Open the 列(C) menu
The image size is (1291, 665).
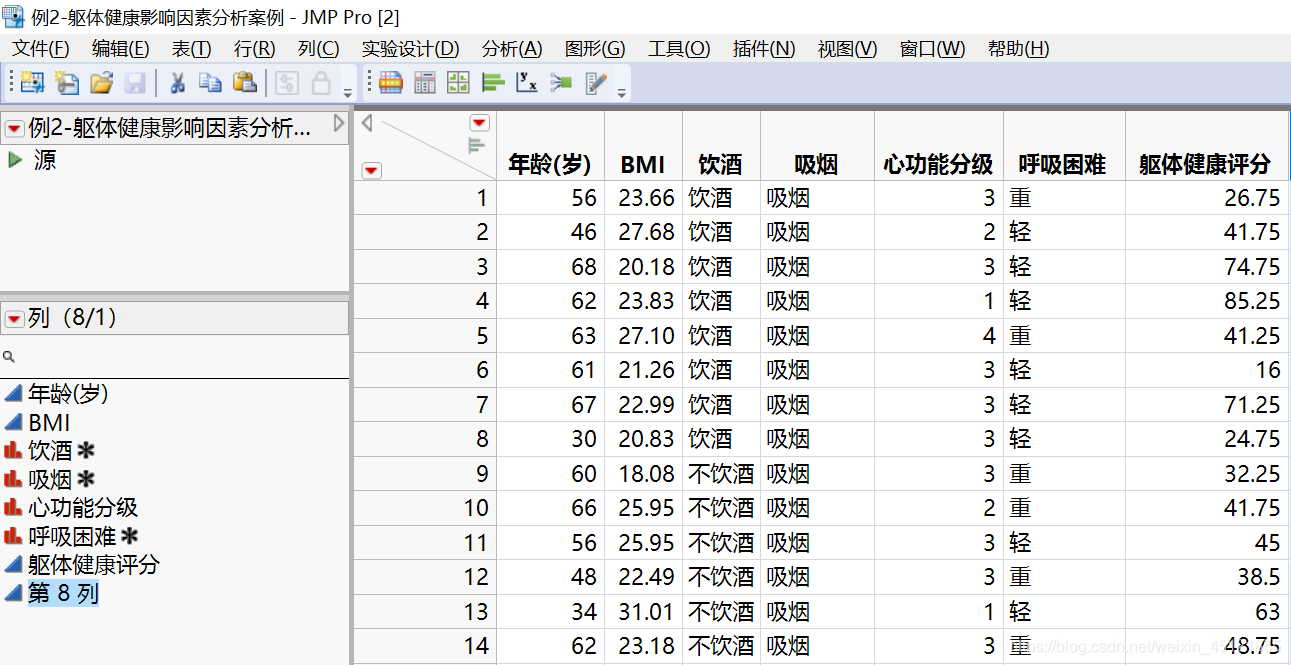[318, 49]
